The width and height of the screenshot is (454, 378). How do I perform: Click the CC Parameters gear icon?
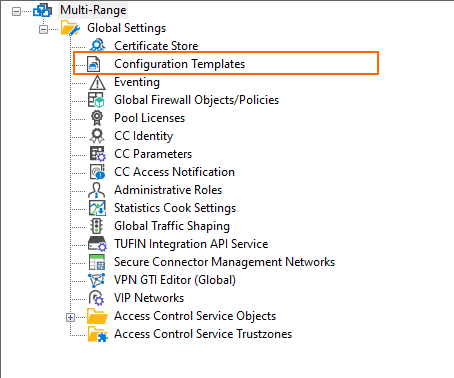coord(98,154)
